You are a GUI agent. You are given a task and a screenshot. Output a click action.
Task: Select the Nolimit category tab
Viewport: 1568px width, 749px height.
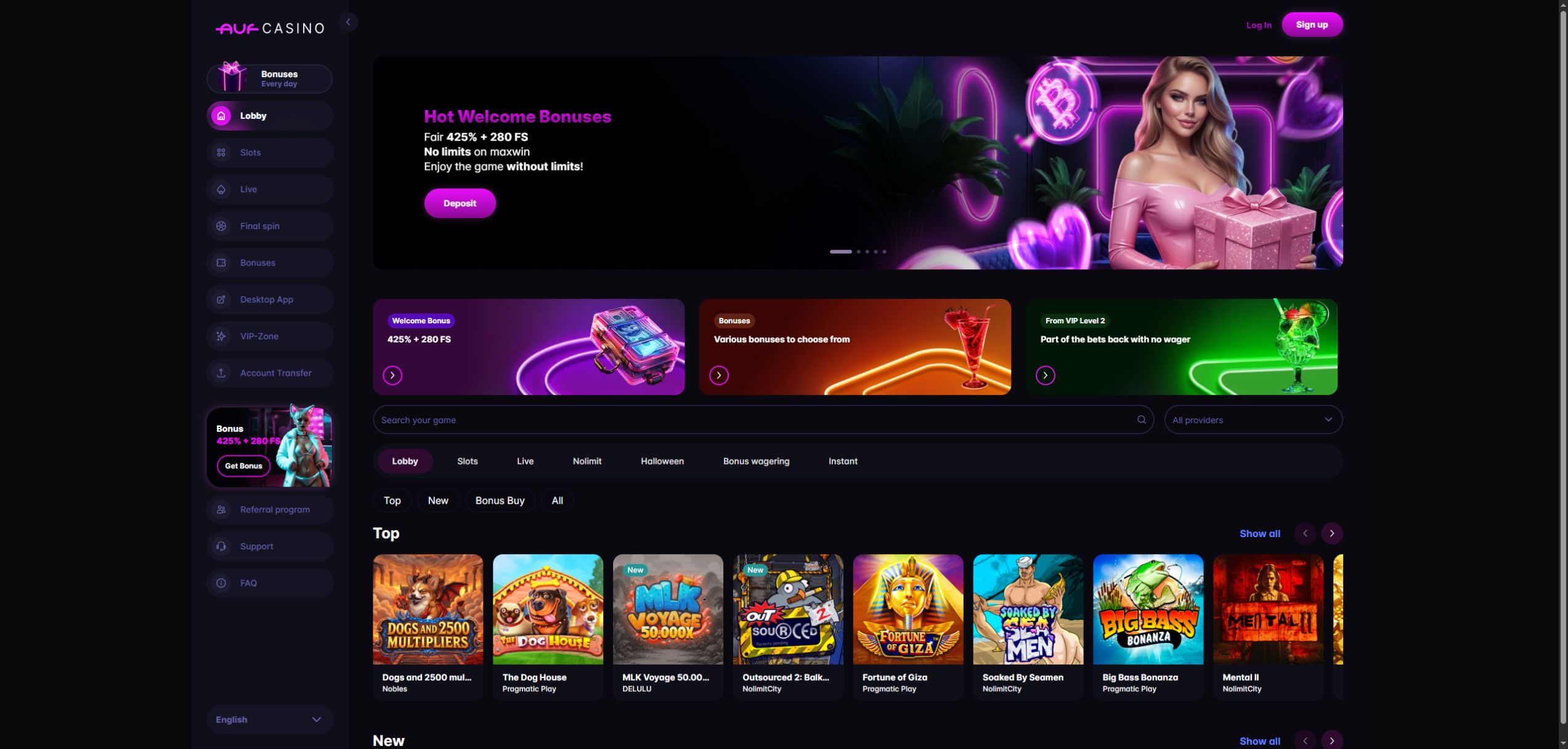click(x=587, y=461)
